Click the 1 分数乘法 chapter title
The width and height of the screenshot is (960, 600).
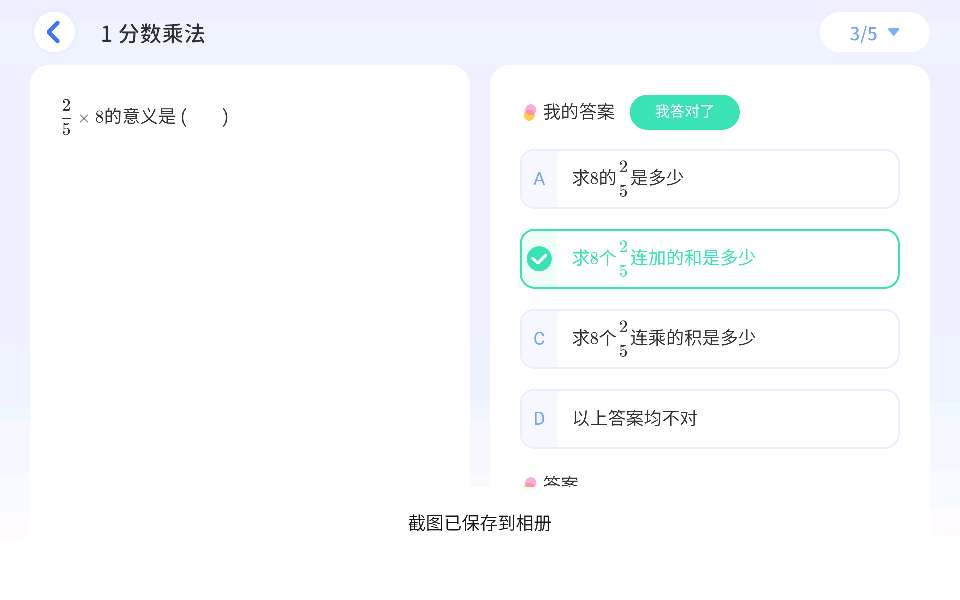point(153,33)
